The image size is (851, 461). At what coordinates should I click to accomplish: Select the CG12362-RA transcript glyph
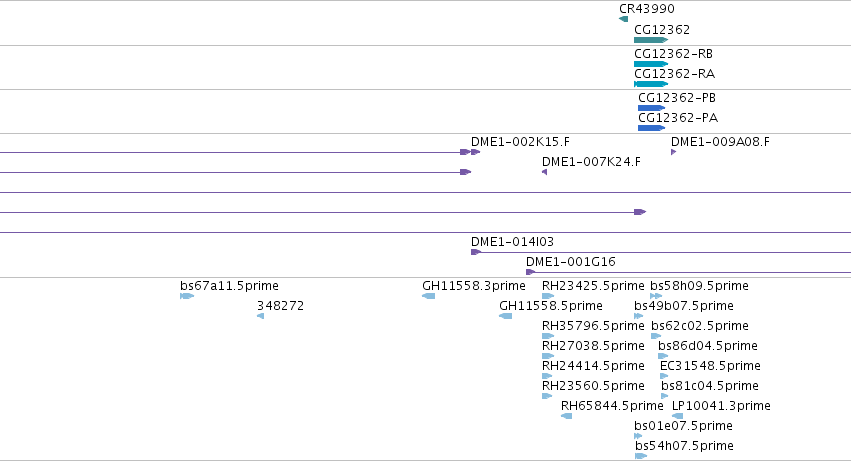(651, 84)
